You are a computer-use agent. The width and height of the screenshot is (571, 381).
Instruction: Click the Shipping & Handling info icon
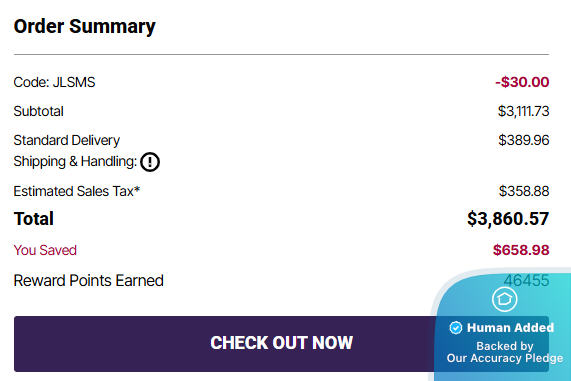pyautogui.click(x=150, y=162)
